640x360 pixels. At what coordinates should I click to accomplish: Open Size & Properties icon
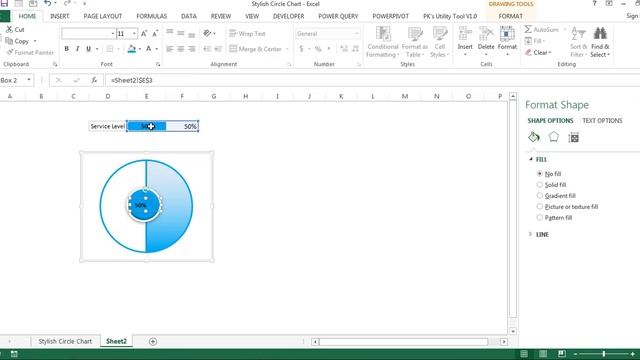(573, 138)
